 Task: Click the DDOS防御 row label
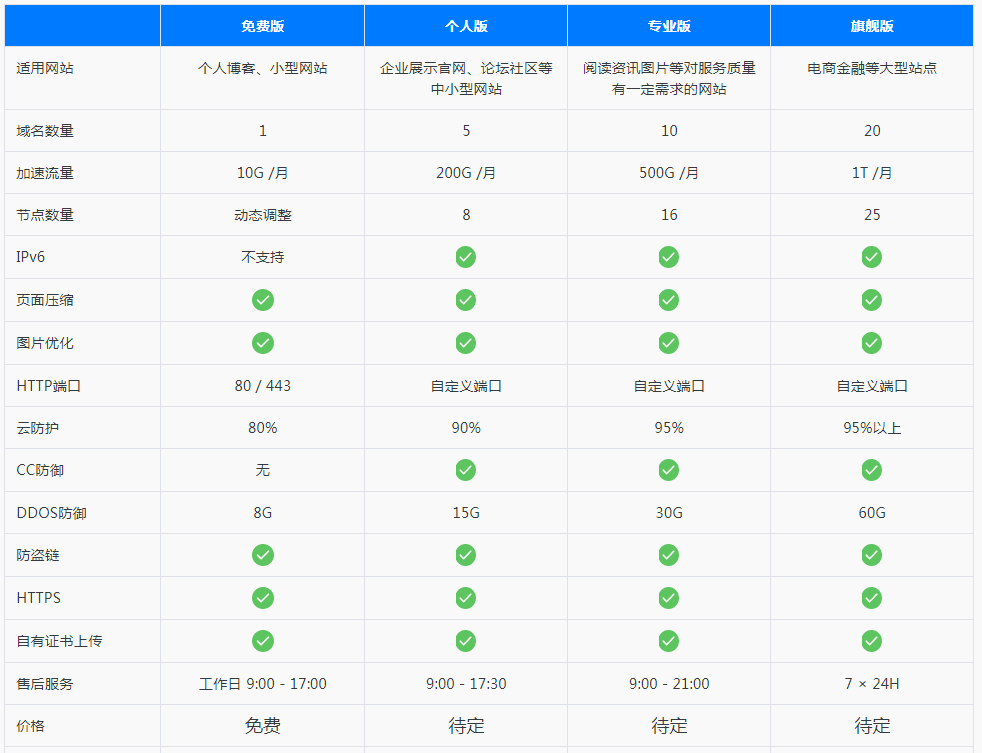(51, 513)
